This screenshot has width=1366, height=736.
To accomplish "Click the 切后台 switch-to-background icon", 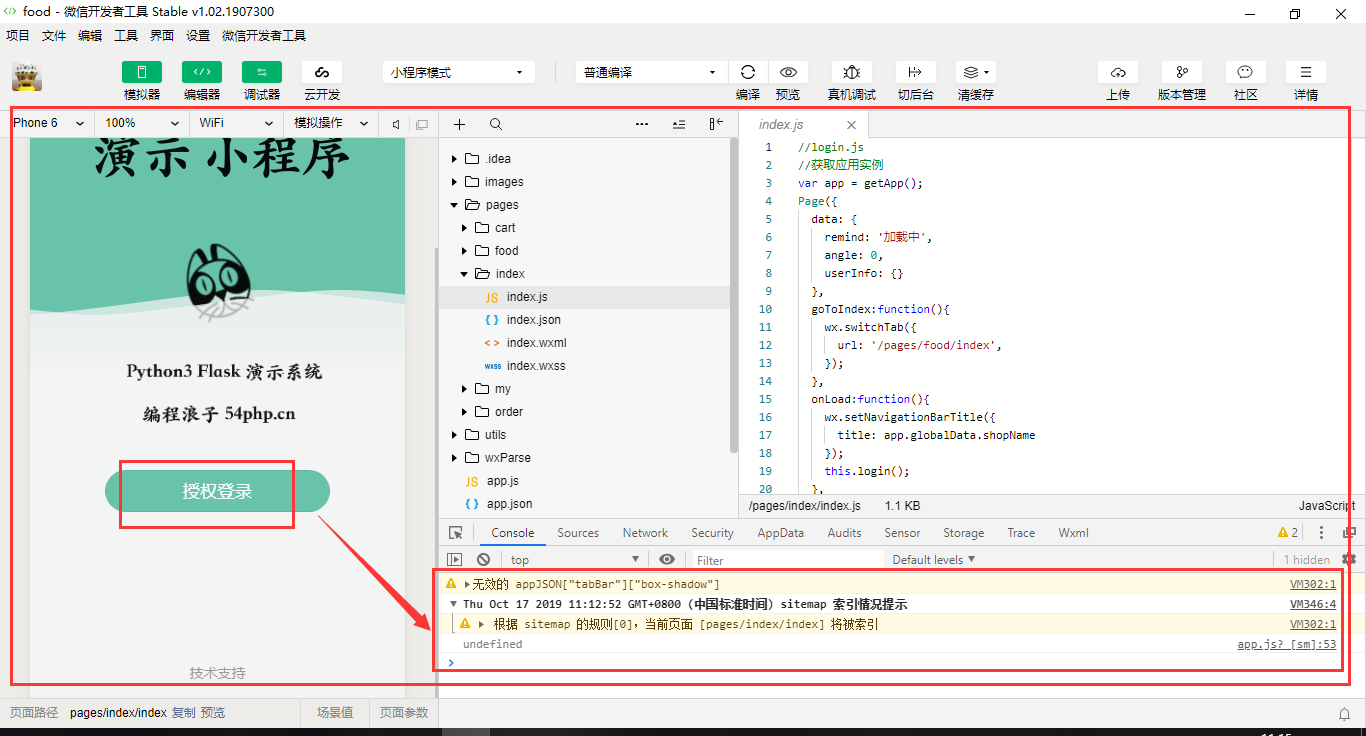I will [915, 72].
